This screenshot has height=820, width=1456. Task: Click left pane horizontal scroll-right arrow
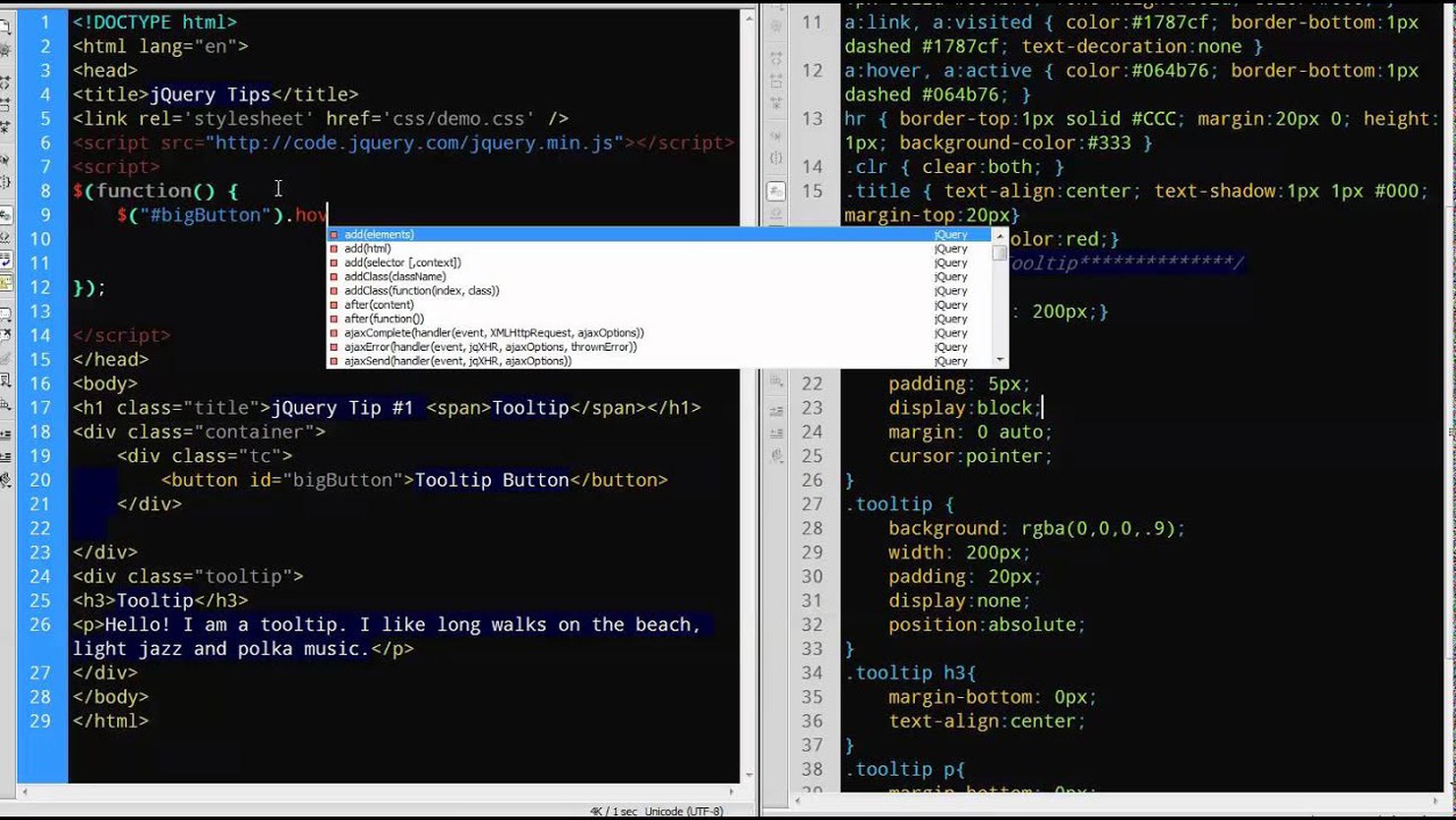tap(731, 791)
